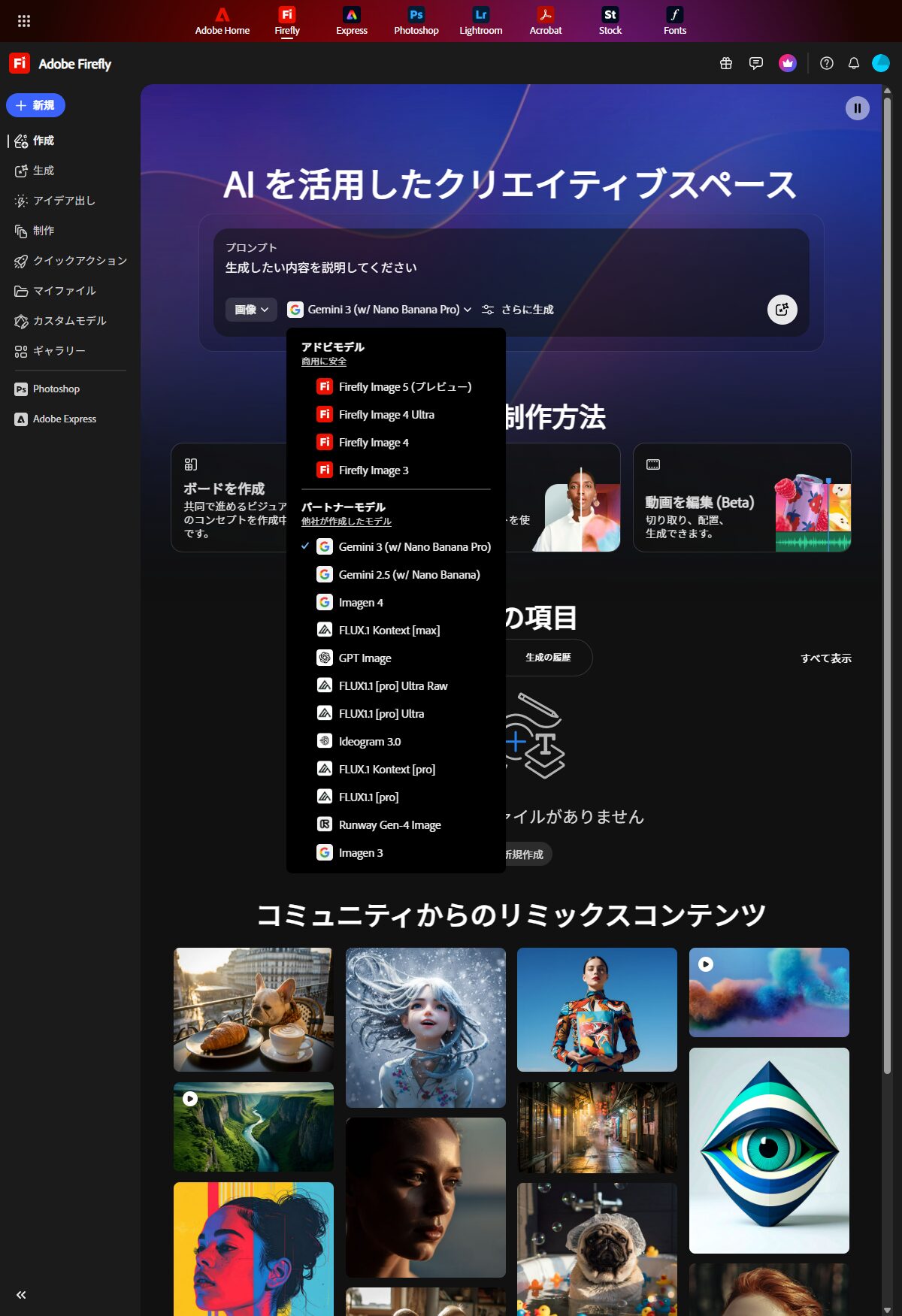Select Gemini 2.5 (w/ Nano Banana) model
This screenshot has height=1316, width=902.
pos(396,575)
